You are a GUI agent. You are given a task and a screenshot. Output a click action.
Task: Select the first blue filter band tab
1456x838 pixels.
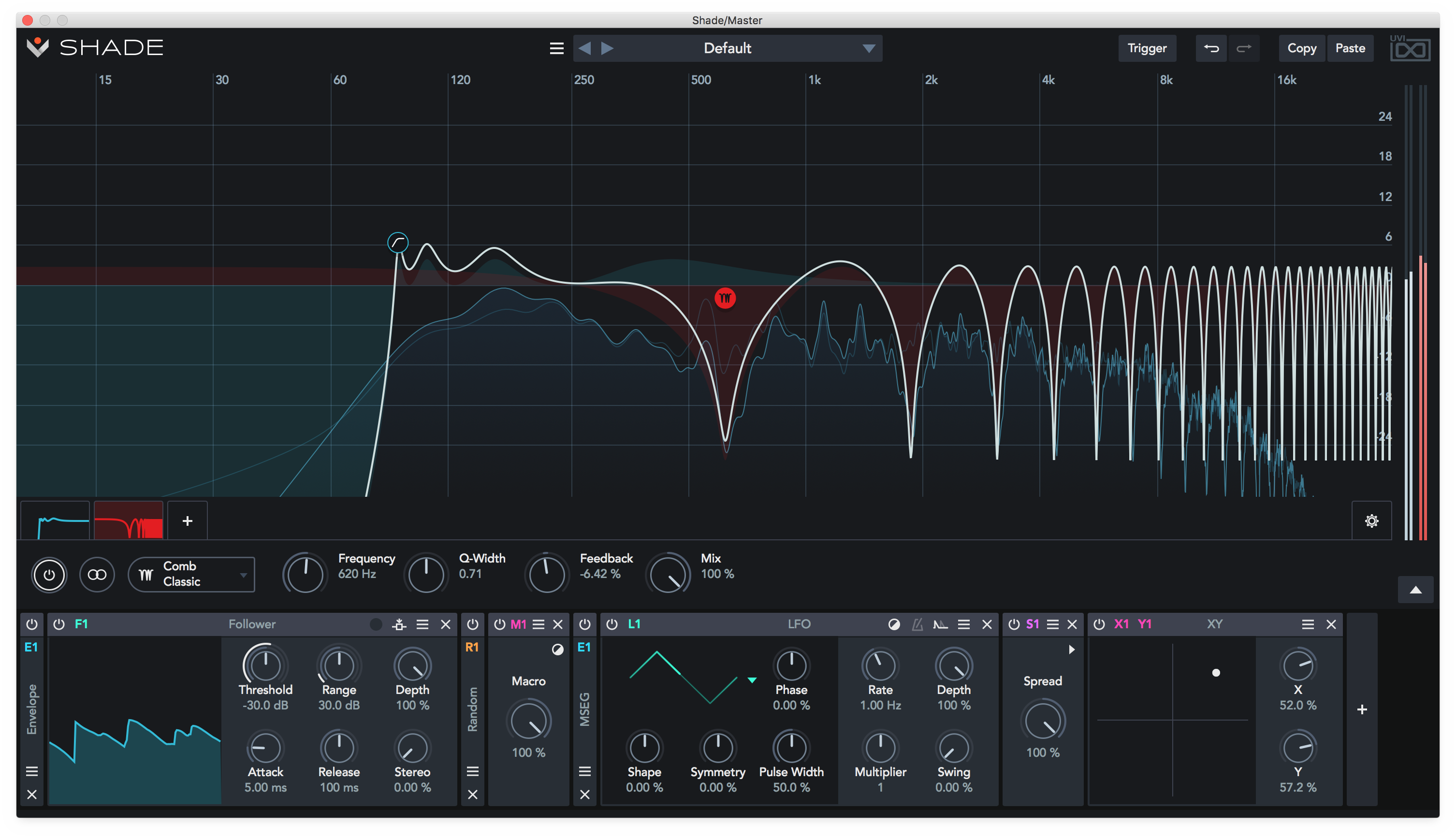(56, 521)
